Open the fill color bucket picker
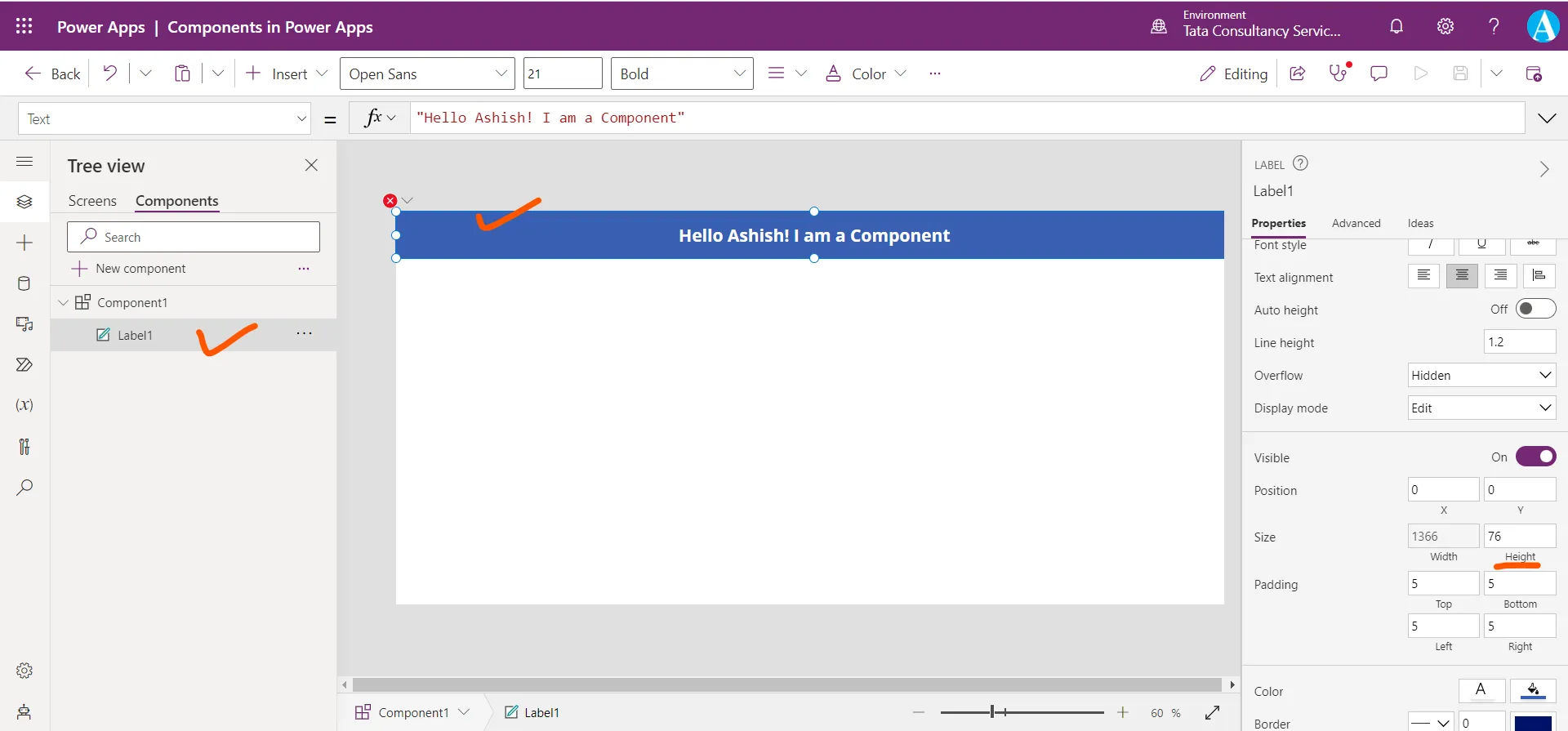The width and height of the screenshot is (1568, 731). pos(1533,690)
